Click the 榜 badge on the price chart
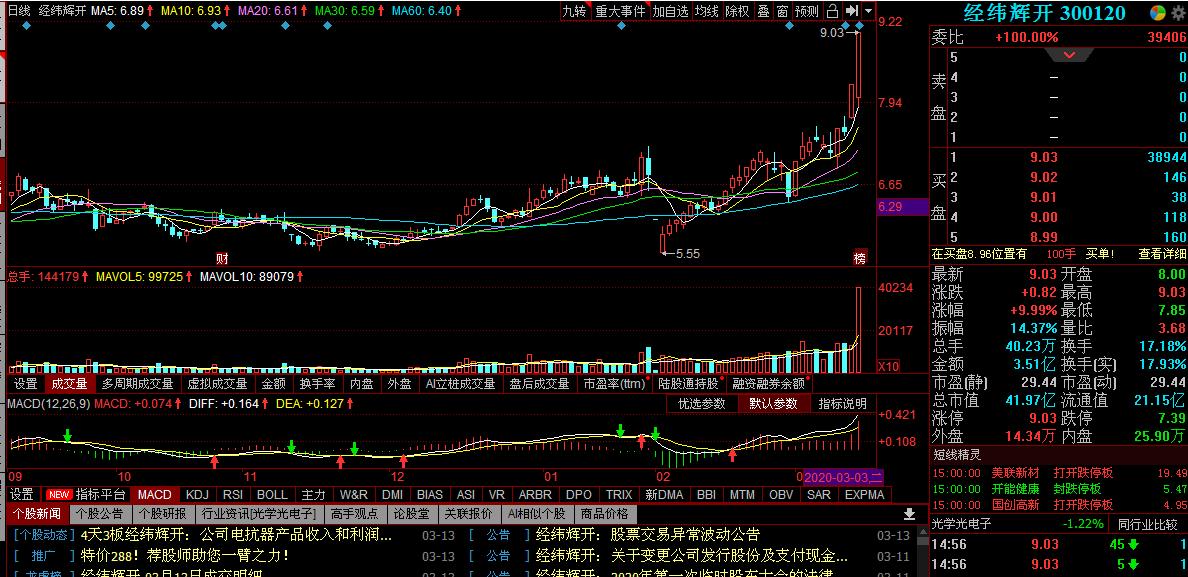This screenshot has height=577, width=1188. (859, 257)
